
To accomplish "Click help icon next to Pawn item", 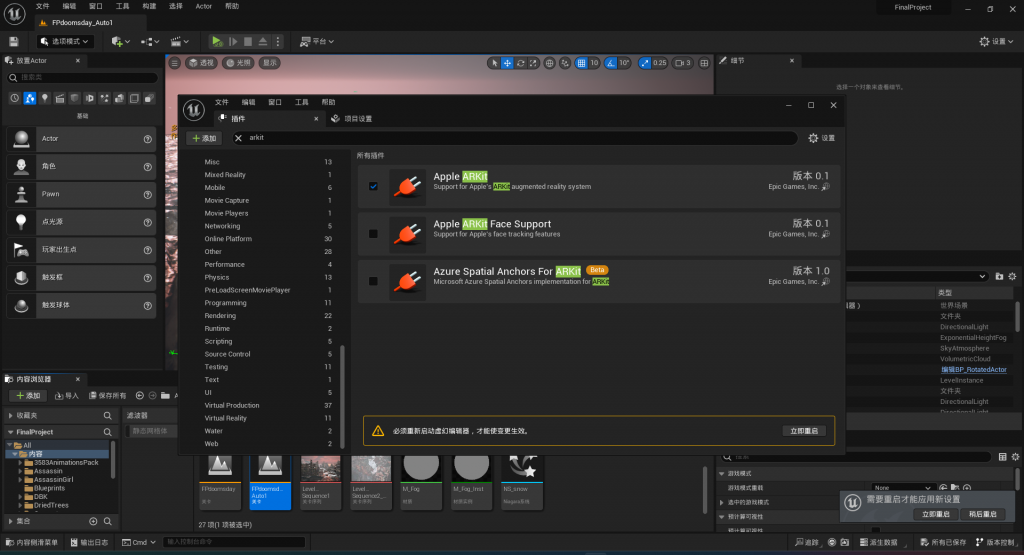I will click(148, 195).
